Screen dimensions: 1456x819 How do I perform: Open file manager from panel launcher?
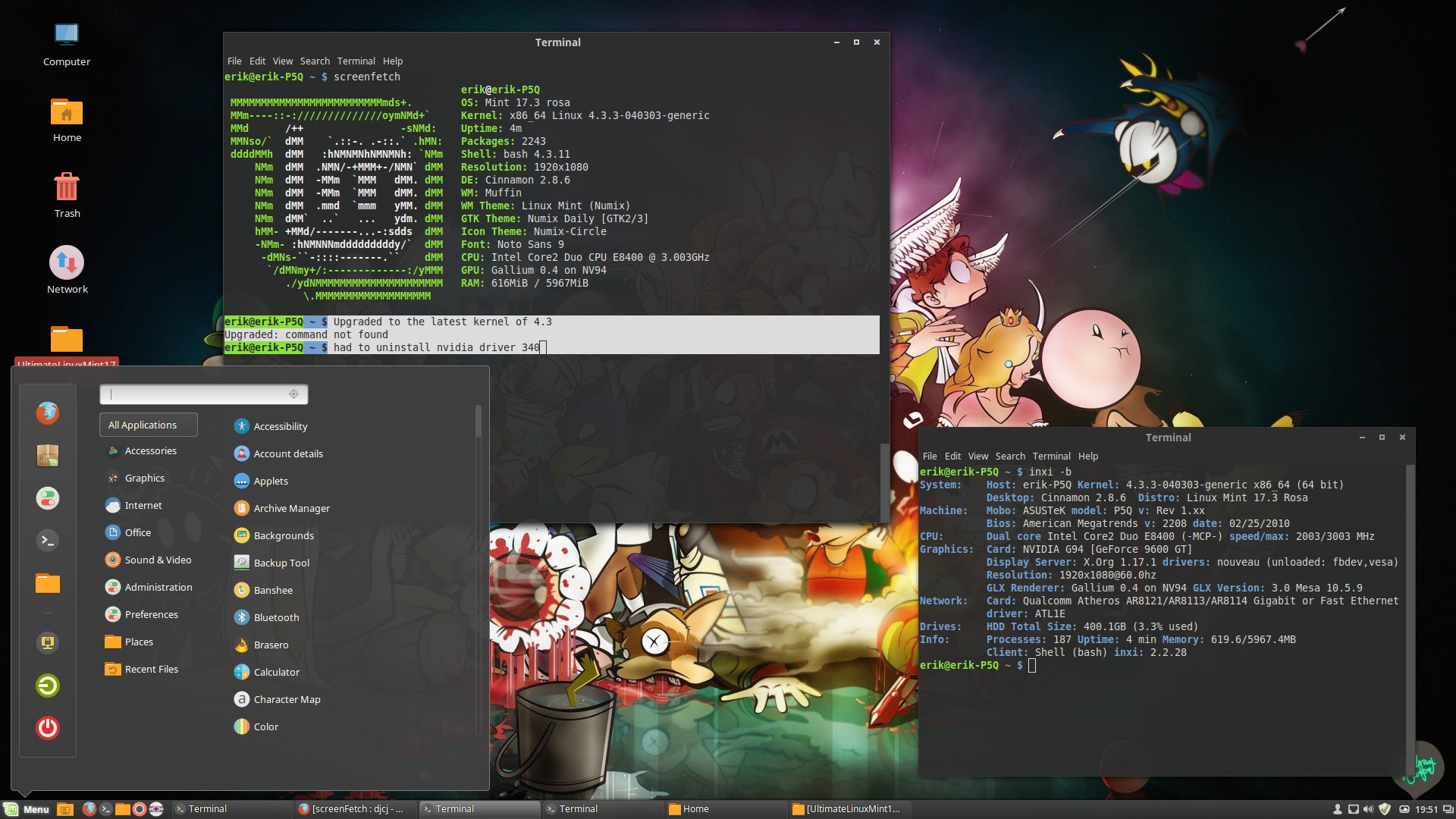pos(122,809)
